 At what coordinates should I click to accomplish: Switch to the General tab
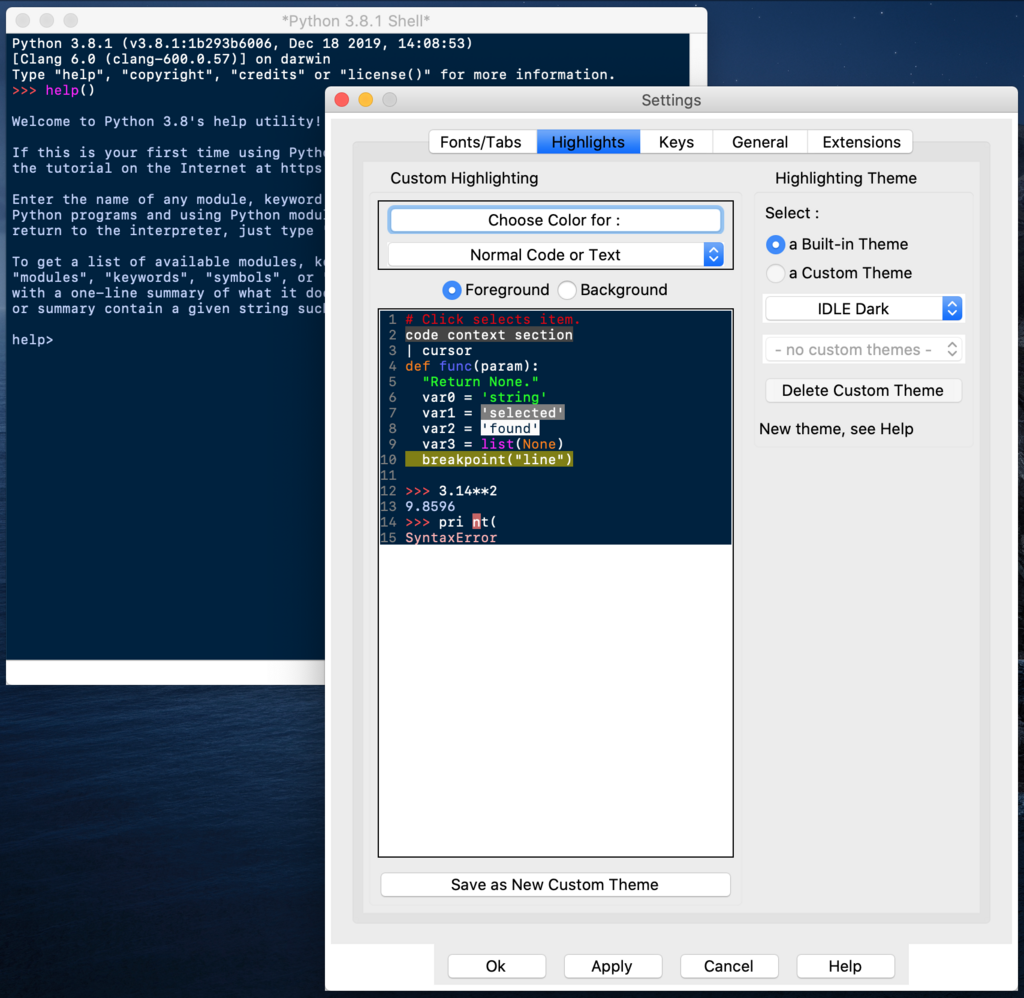point(760,142)
